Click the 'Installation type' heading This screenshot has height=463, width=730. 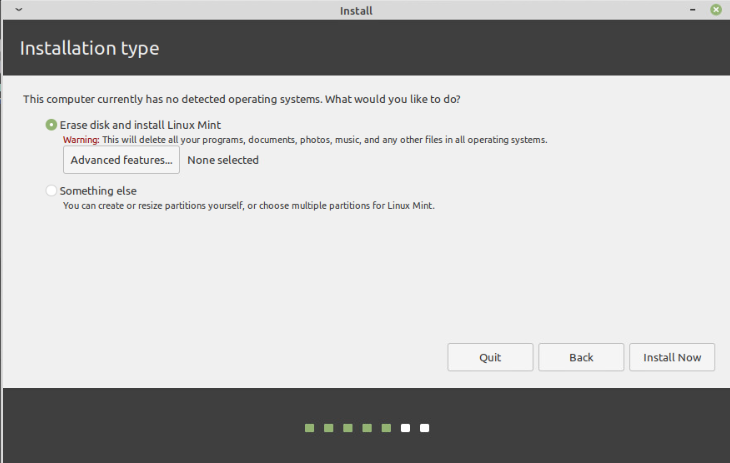(x=89, y=48)
